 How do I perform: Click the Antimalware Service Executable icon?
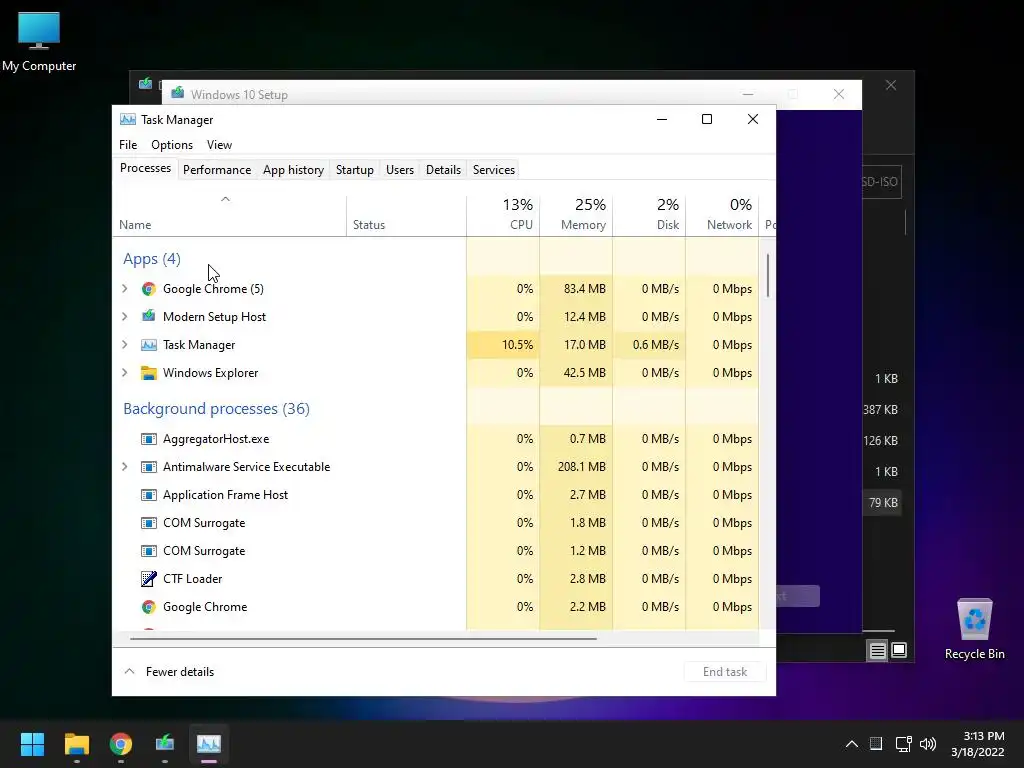[x=149, y=467]
